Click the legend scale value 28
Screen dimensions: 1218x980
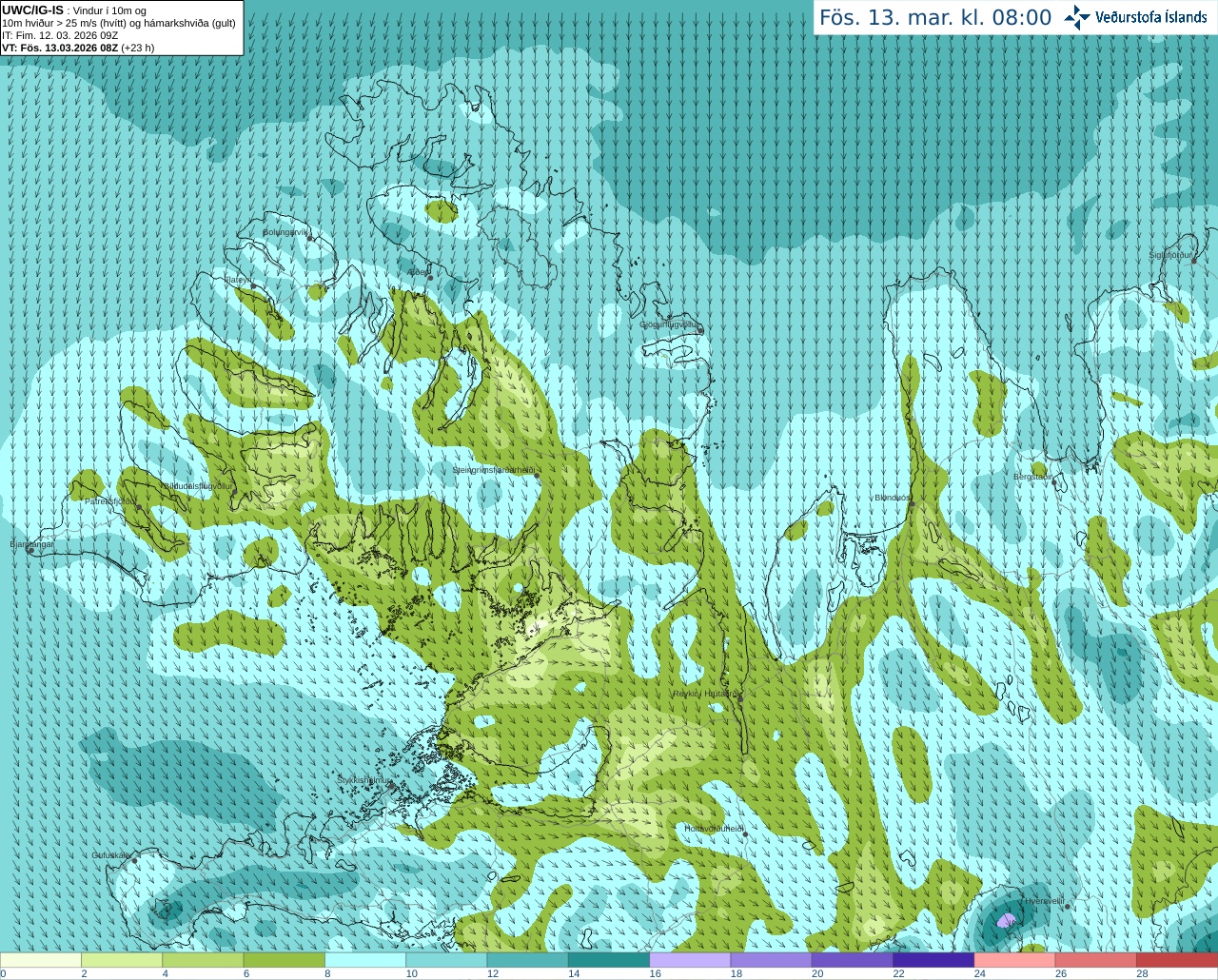tap(1143, 973)
